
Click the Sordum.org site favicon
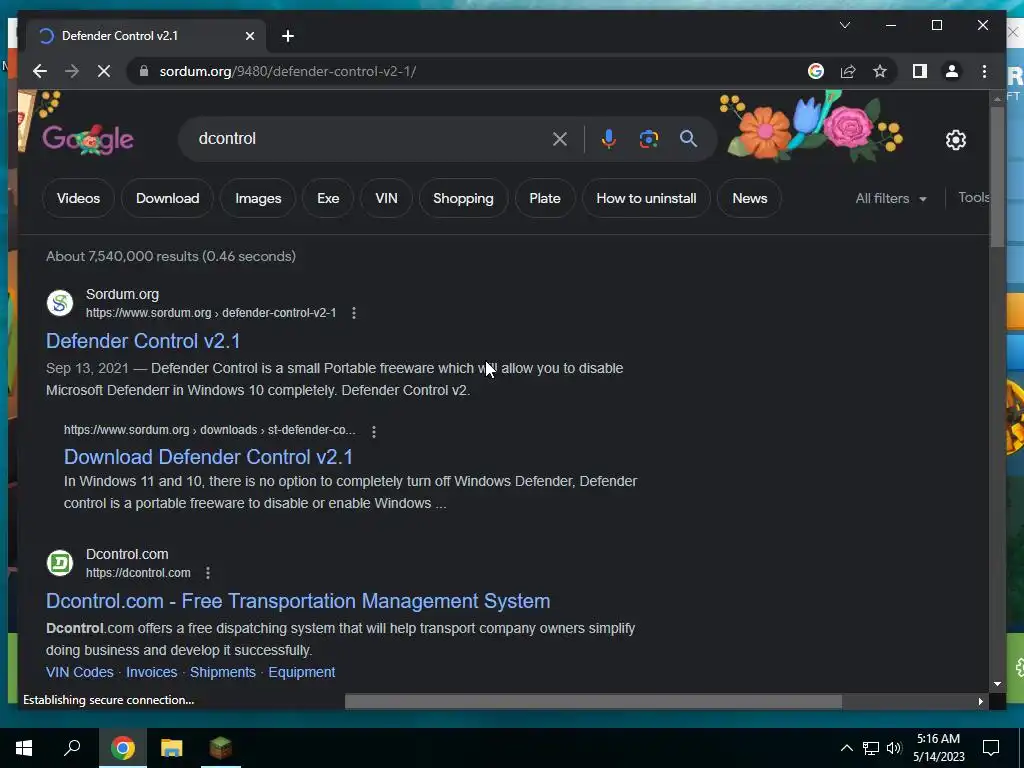[x=59, y=303]
